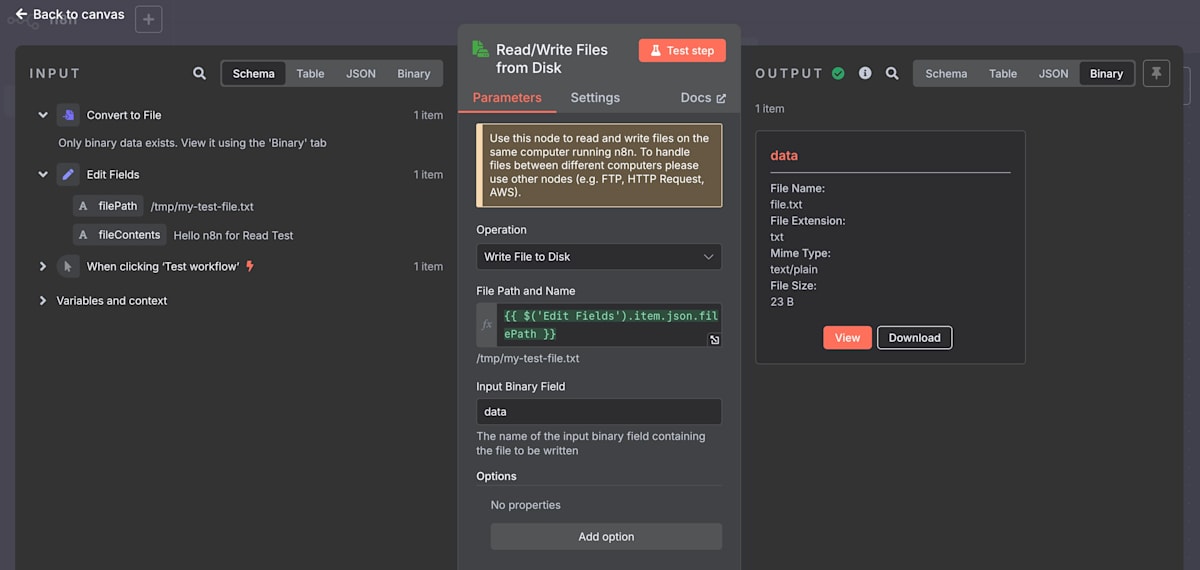The width and height of the screenshot is (1200, 570).
Task: Expand When clicking 'Test workflow' section
Action: tap(43, 266)
